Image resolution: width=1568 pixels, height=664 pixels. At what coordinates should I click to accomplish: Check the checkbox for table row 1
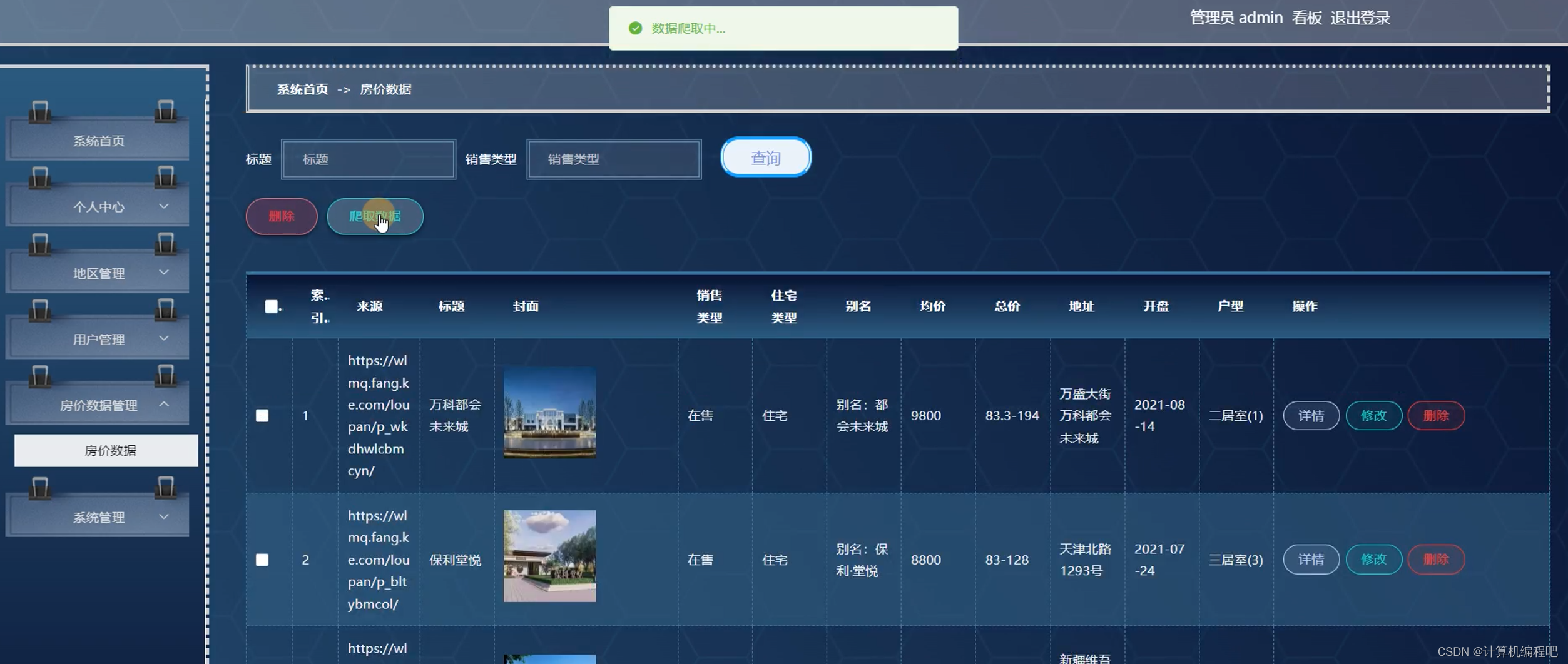[262, 415]
